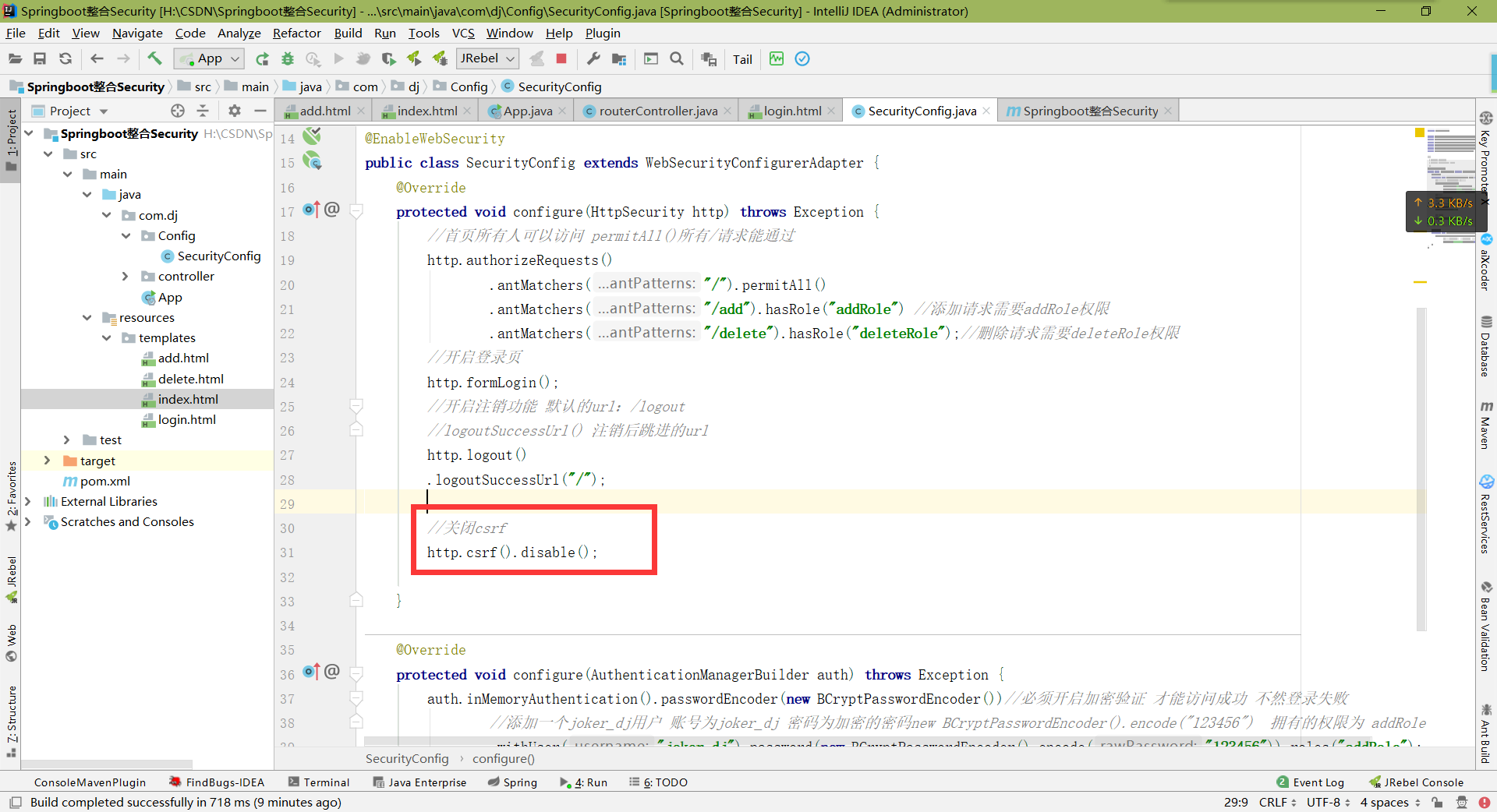
Task: Toggle the Z: Structure tool window
Action: pos(11,722)
